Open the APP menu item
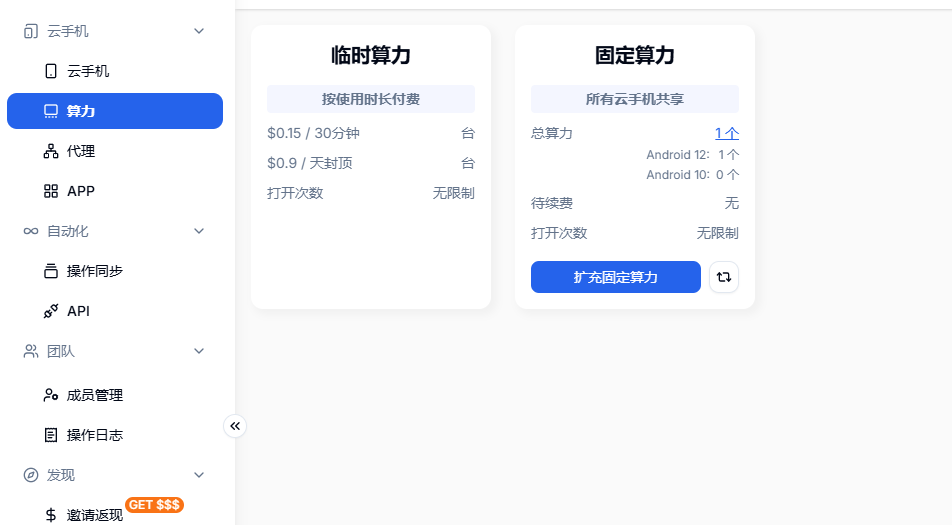 115,191
